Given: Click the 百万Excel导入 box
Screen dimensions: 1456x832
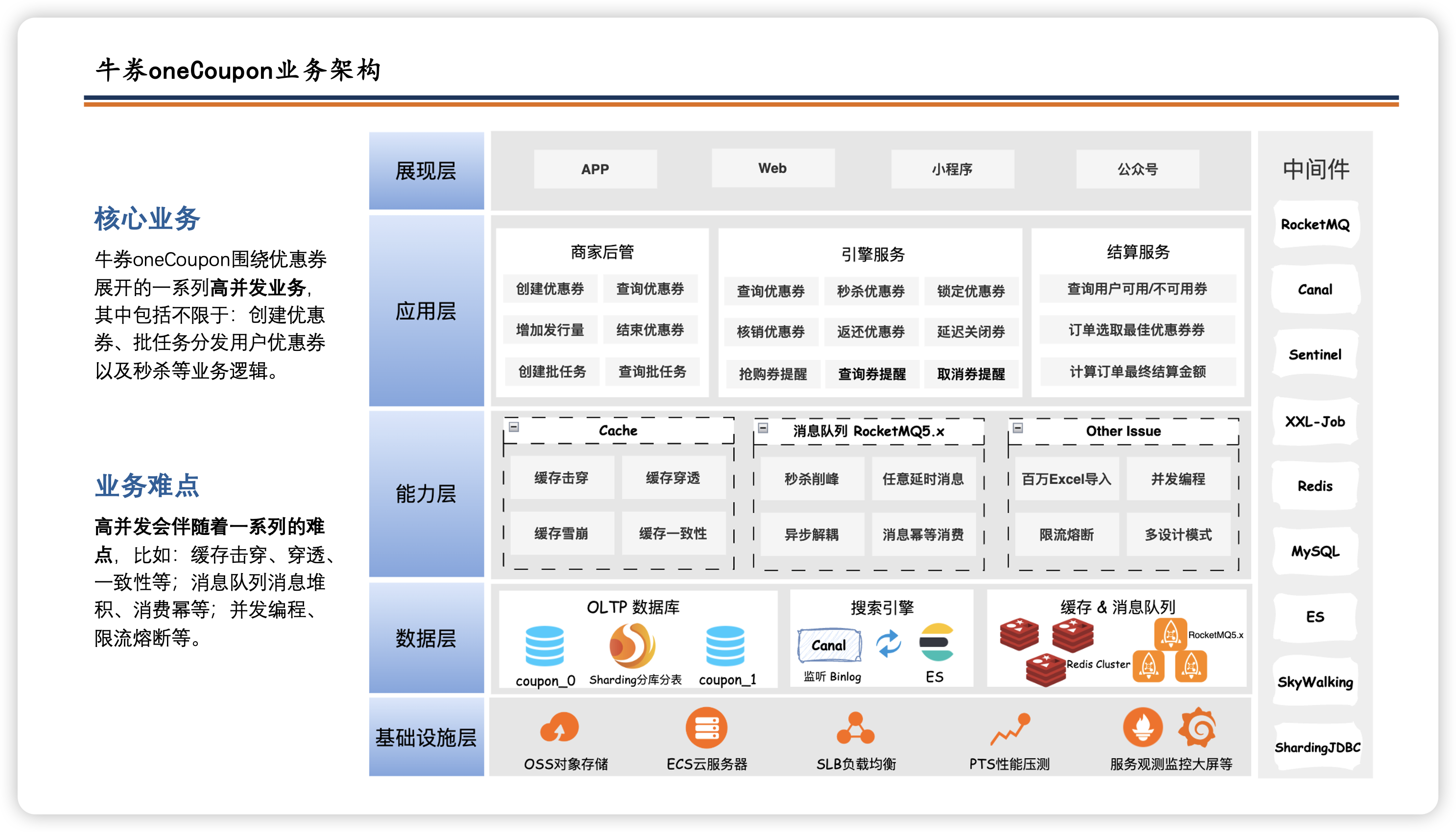Looking at the screenshot, I should 1067,479.
